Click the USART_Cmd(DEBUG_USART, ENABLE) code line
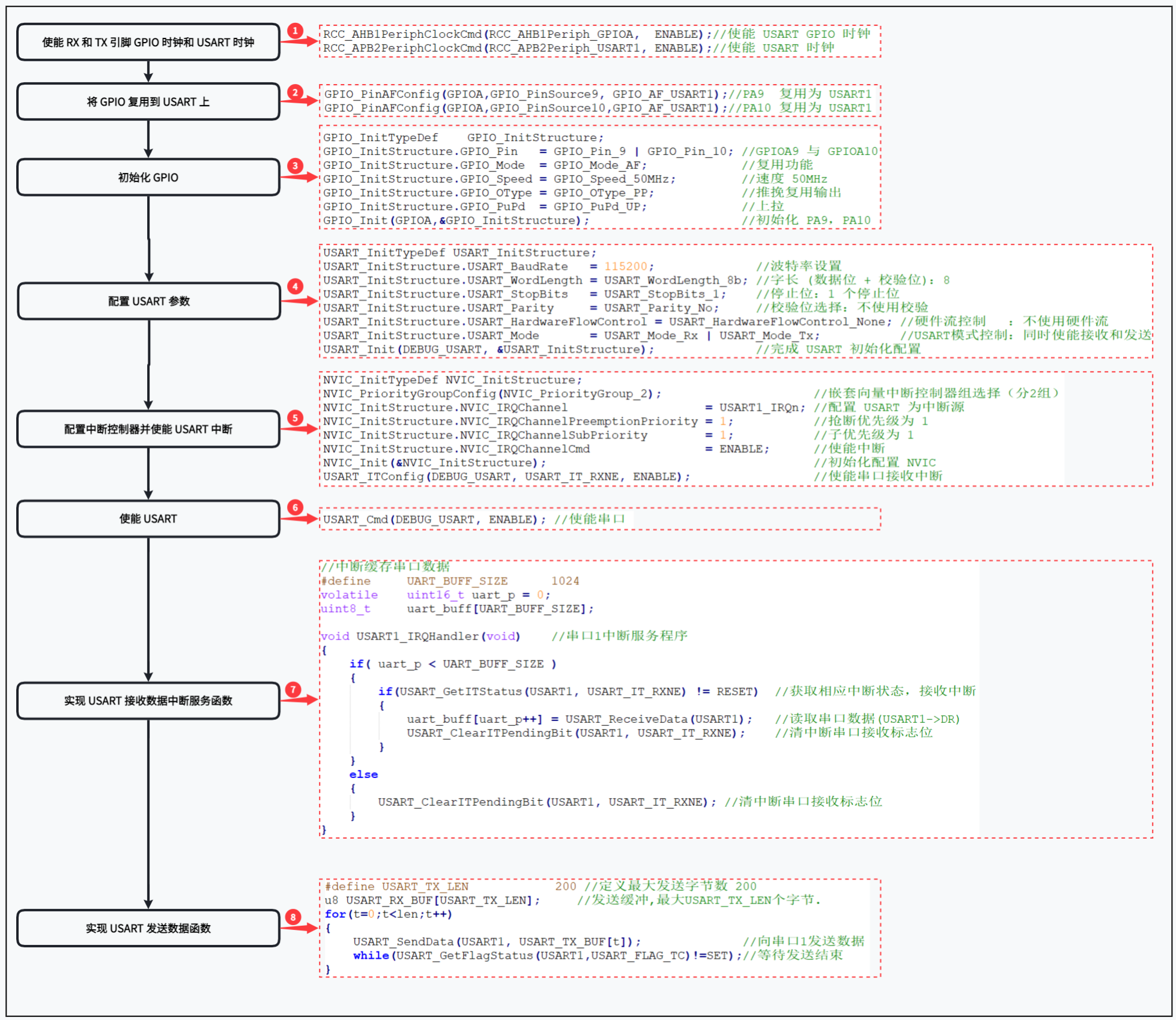Image resolution: width=1176 pixels, height=1020 pixels. pos(434,519)
